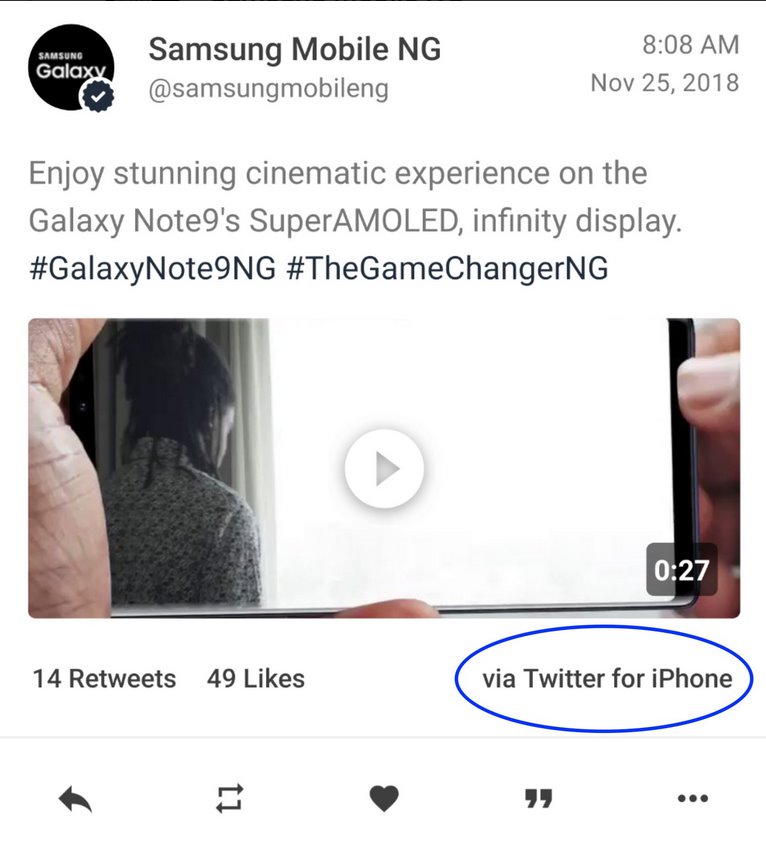
Task: Expand more options via the ellipsis
Action: coord(691,798)
